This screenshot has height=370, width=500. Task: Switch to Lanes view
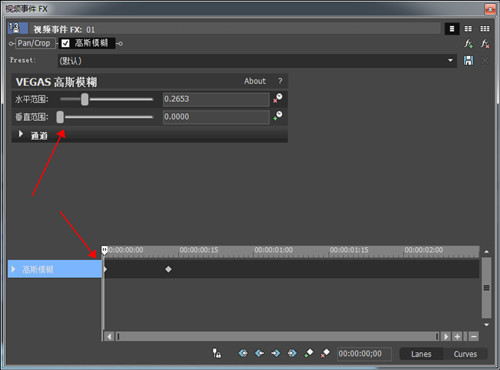pos(421,354)
